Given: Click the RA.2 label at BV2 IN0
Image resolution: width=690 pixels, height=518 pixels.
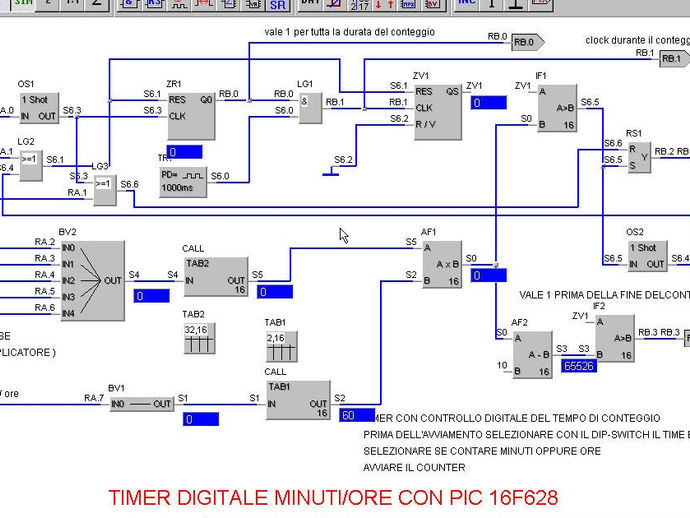Looking at the screenshot, I should point(45,242).
